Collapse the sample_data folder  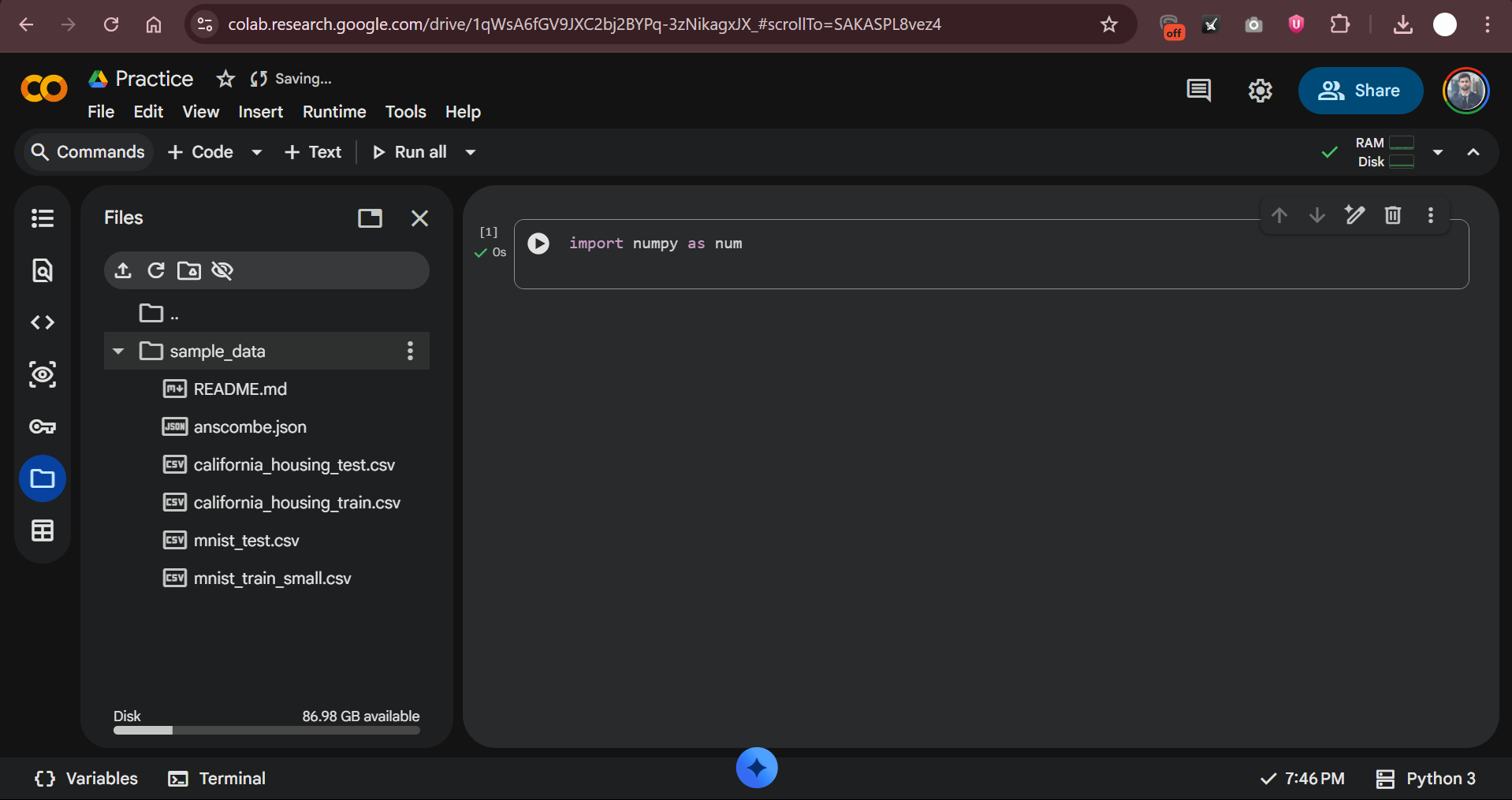118,351
